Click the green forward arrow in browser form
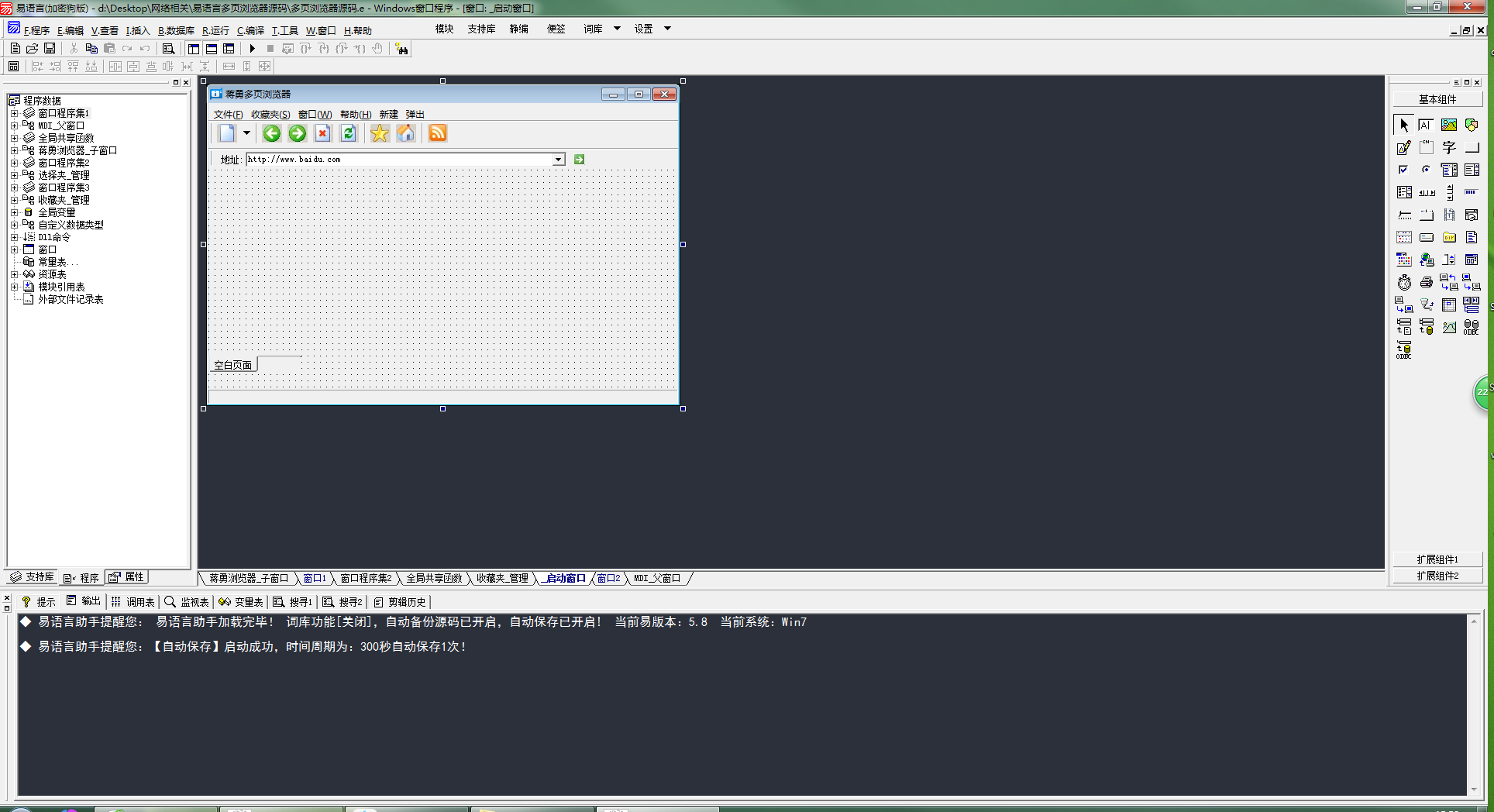This screenshot has width=1494, height=812. [x=297, y=133]
